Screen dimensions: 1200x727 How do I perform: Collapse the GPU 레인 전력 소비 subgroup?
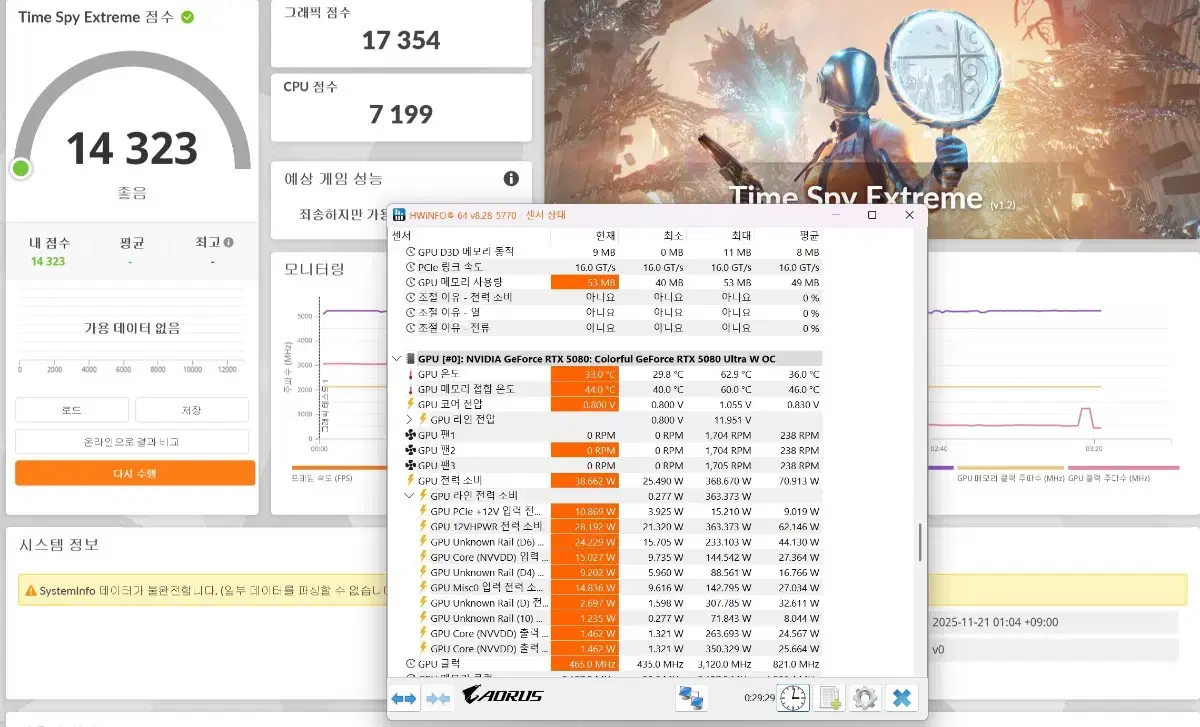tap(409, 495)
